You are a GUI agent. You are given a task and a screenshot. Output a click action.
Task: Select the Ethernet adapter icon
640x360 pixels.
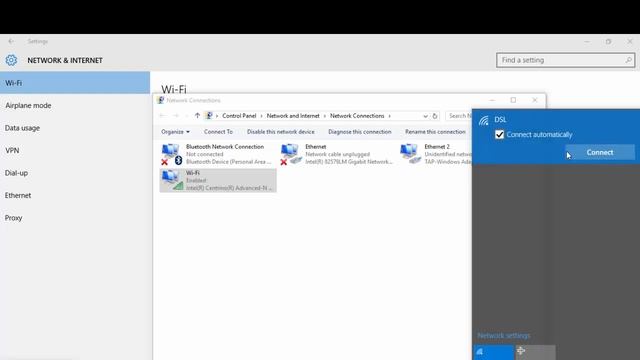[x=291, y=154]
